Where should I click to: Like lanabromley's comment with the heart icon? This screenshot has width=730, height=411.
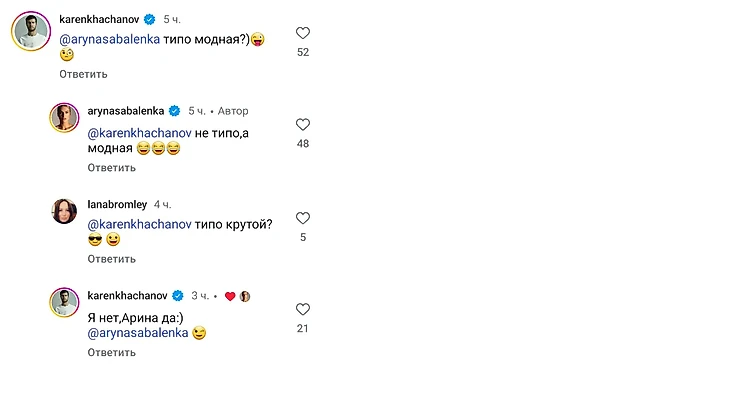point(303,218)
